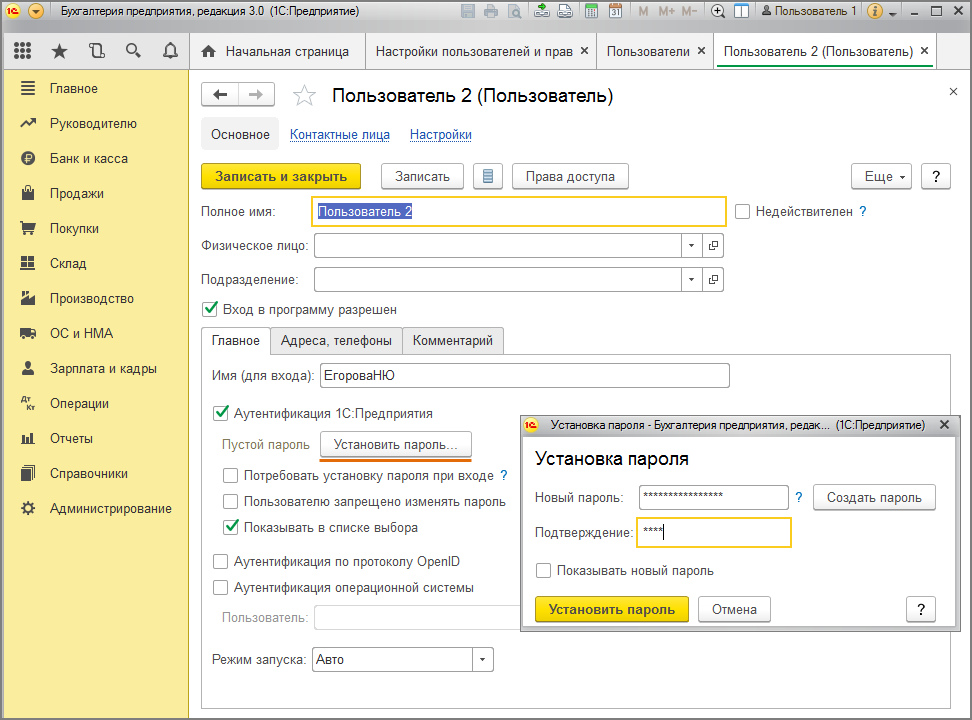Go forward with the right arrow button

pyautogui.click(x=256, y=95)
